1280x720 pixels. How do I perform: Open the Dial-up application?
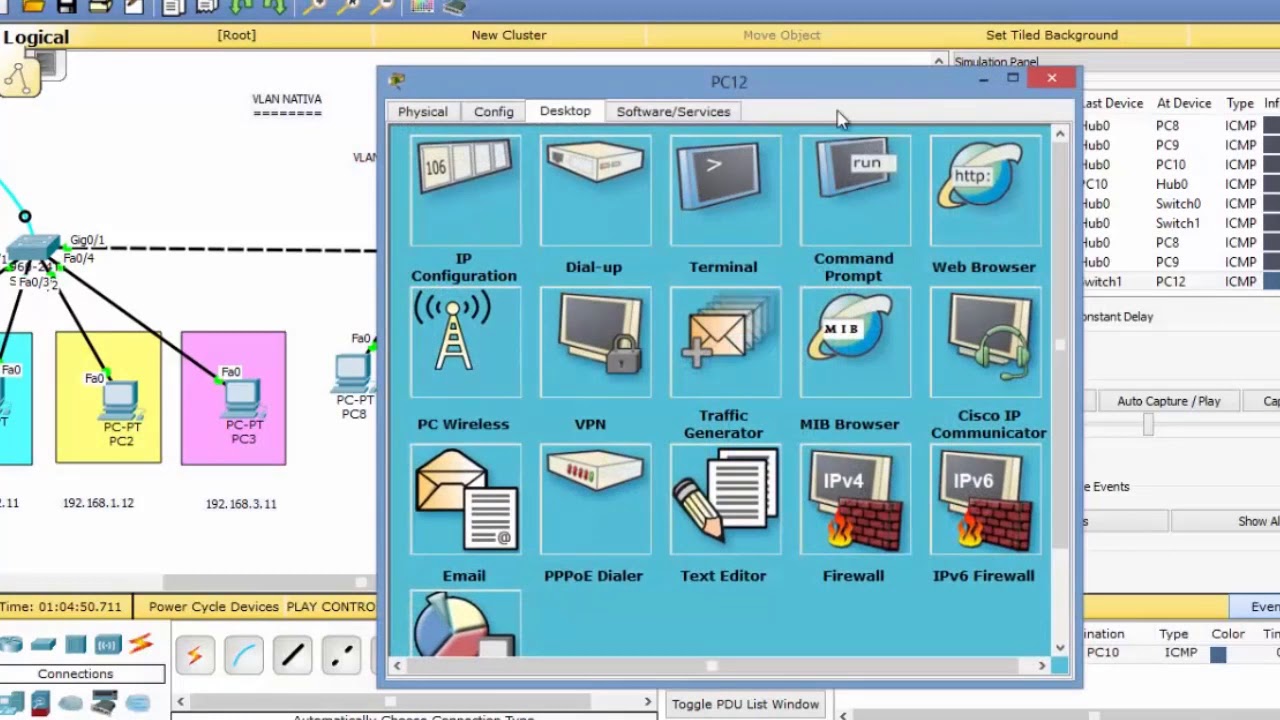click(x=595, y=191)
